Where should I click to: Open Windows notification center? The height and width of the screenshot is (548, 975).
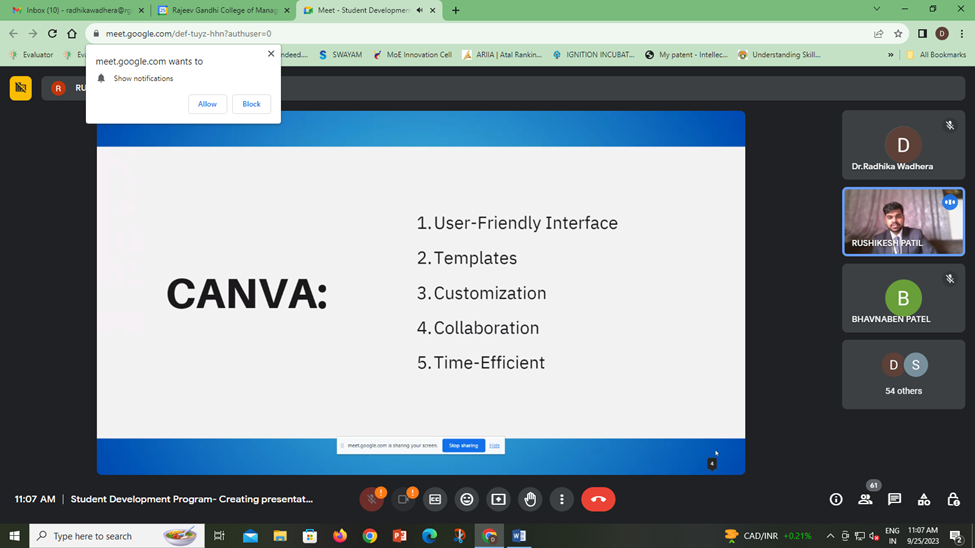[x=957, y=536]
